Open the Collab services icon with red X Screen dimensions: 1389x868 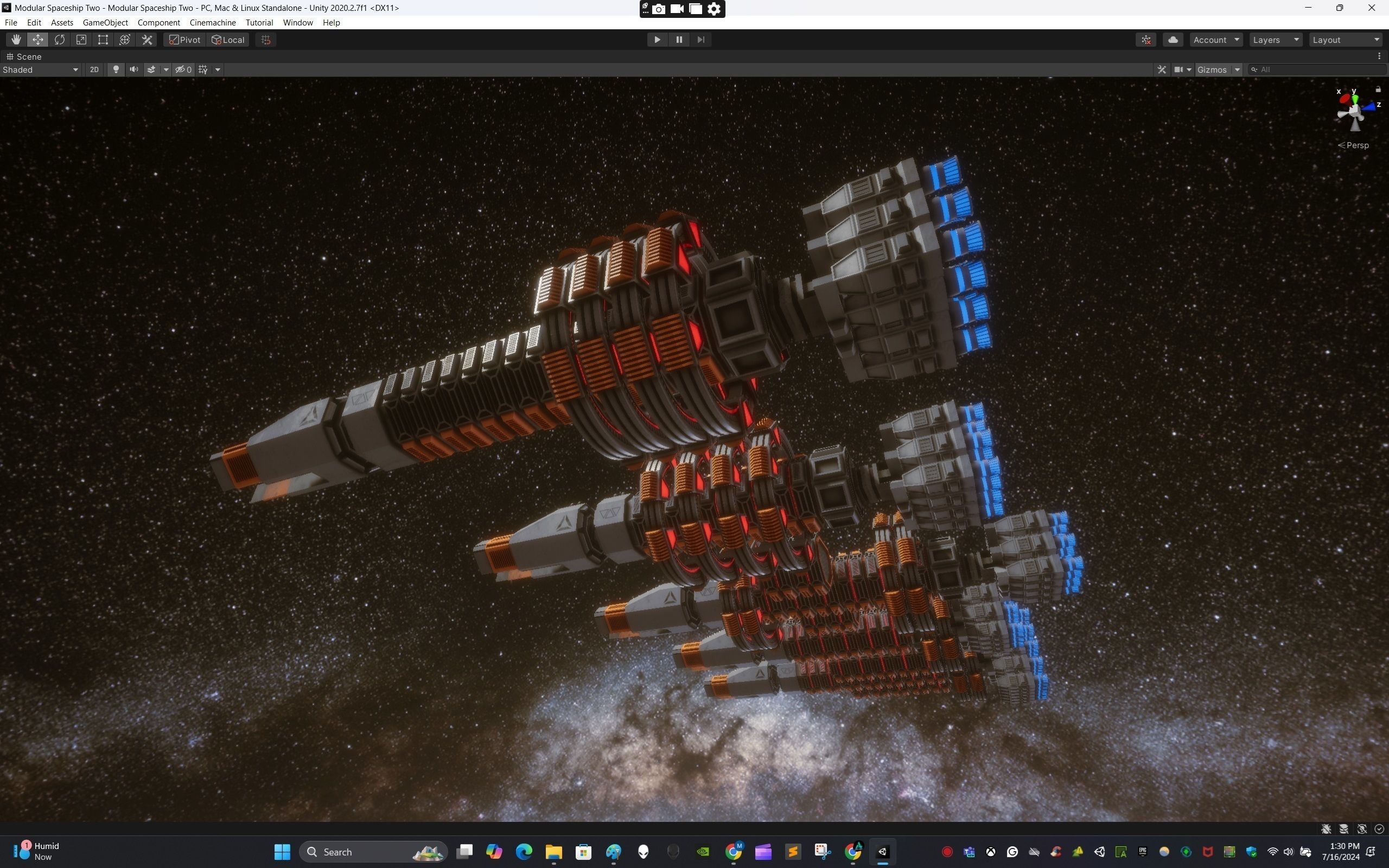point(1146,40)
